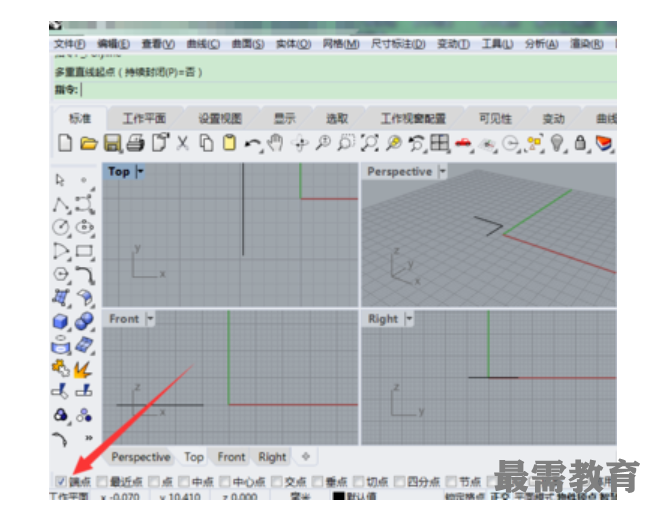Switch to the 显示 toolbar tab
Screen dimensions: 646x516
point(284,119)
